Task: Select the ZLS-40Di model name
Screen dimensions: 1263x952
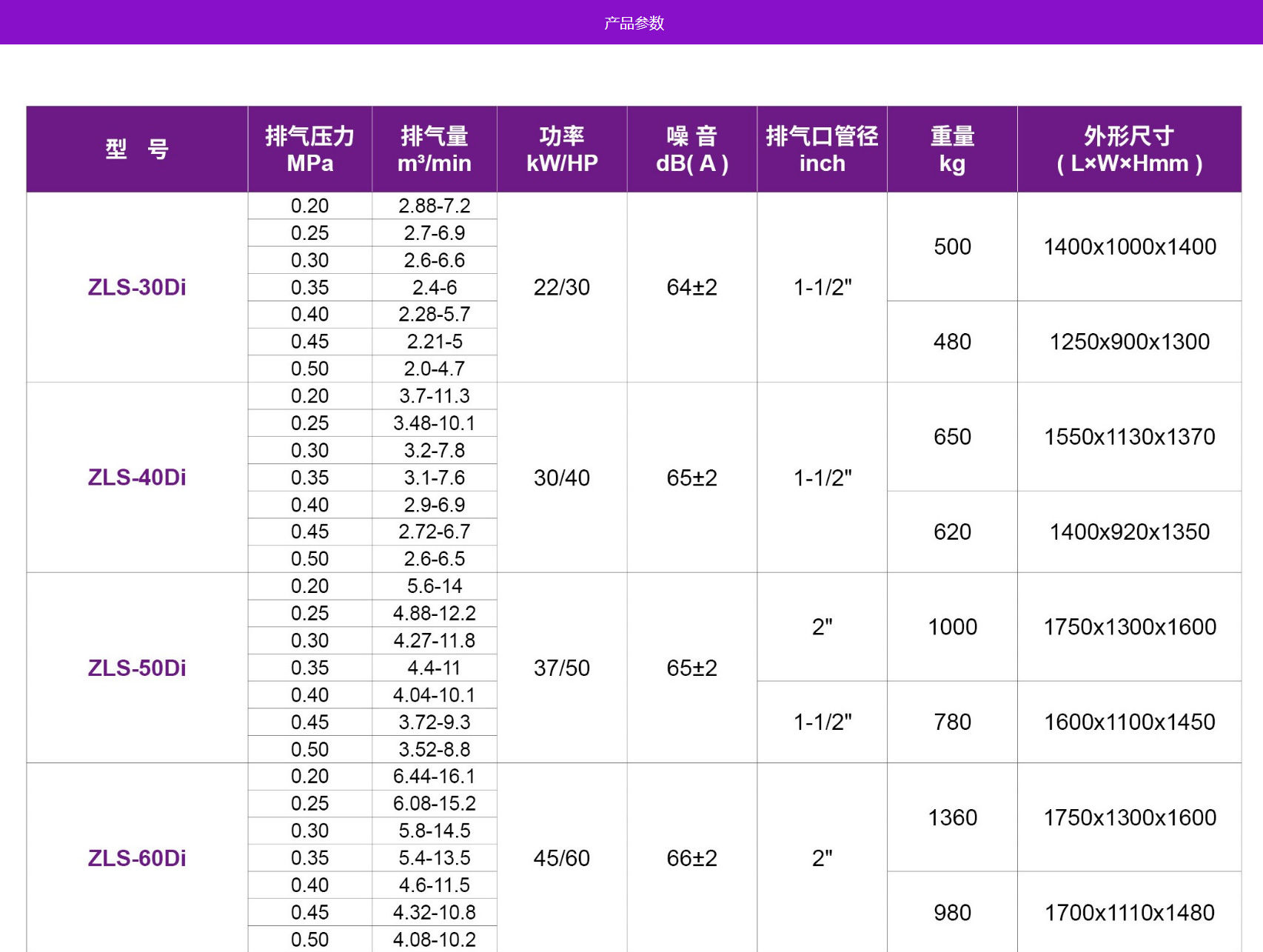Action: pos(137,477)
